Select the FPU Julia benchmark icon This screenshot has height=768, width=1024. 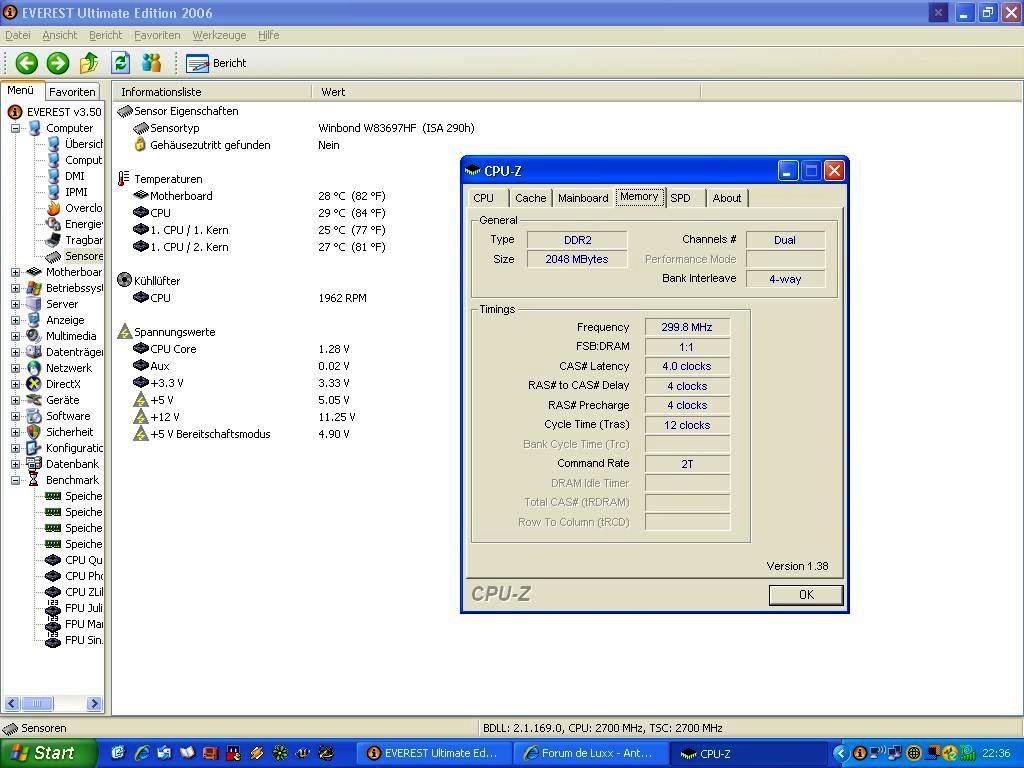click(54, 609)
